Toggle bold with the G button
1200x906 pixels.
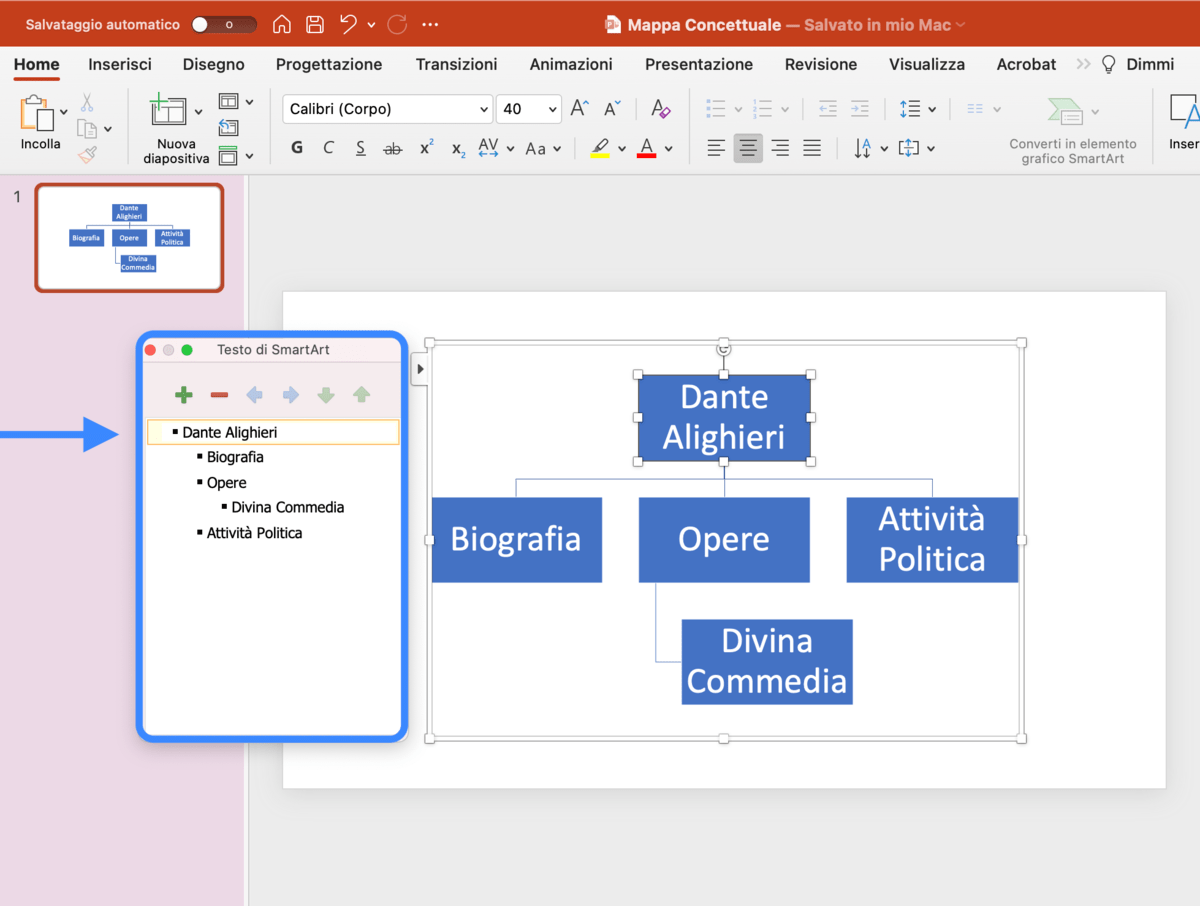(297, 148)
